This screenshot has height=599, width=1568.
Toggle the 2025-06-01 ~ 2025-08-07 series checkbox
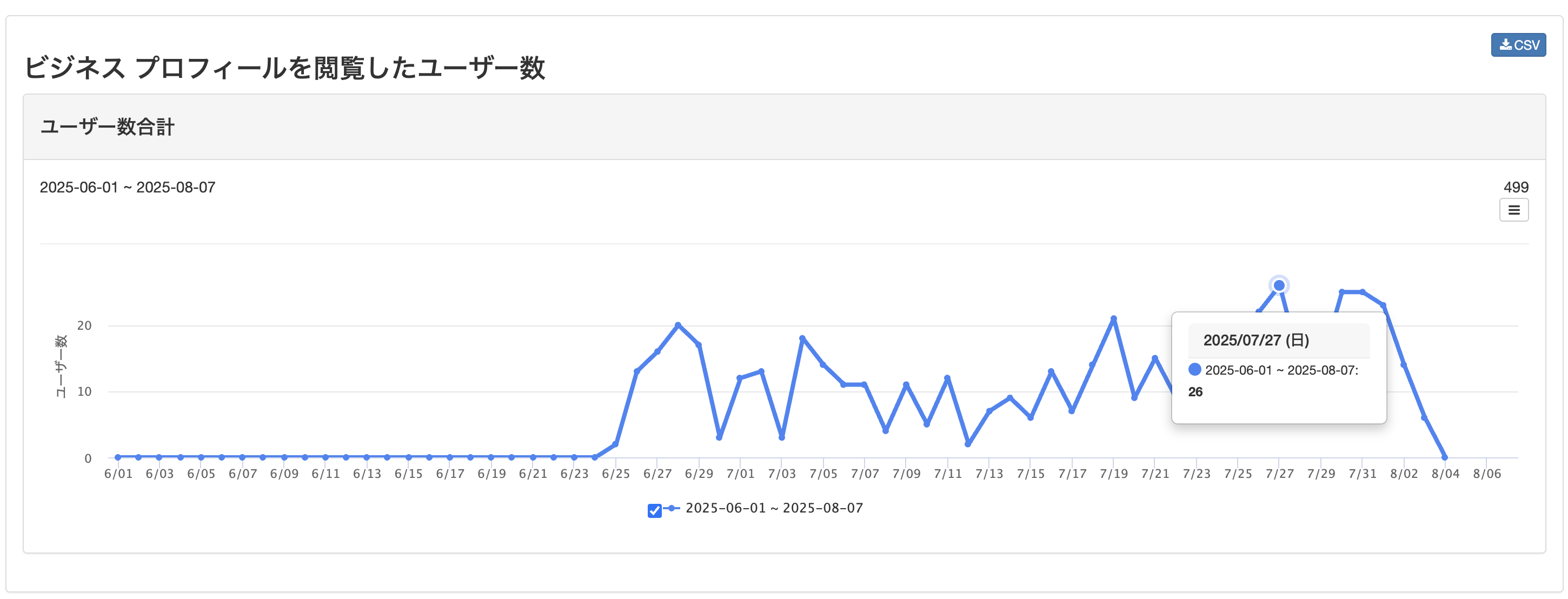[x=654, y=510]
